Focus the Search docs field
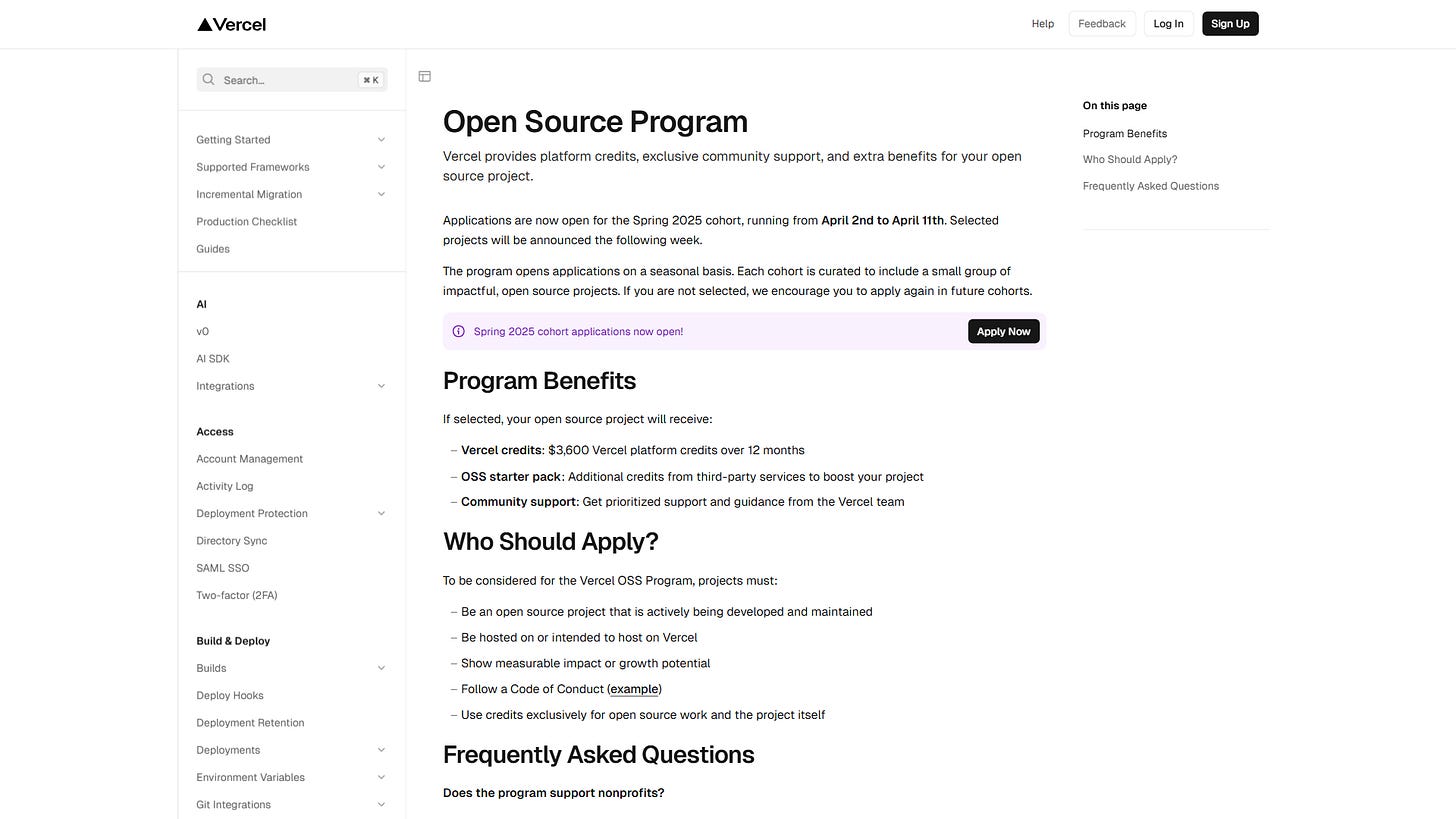 [292, 80]
